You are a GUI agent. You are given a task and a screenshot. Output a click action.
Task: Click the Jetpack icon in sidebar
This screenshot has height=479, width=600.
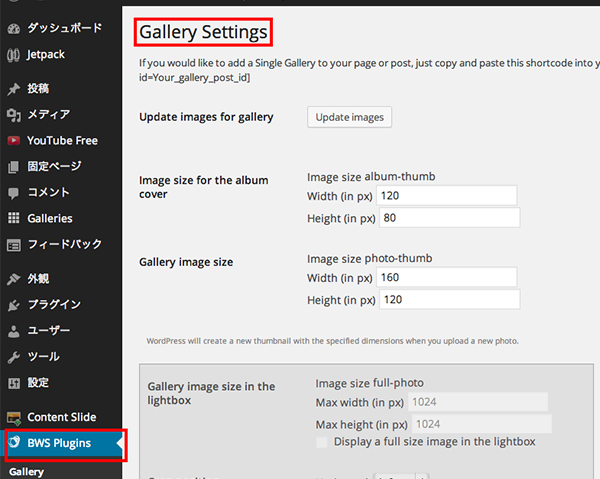(x=13, y=54)
